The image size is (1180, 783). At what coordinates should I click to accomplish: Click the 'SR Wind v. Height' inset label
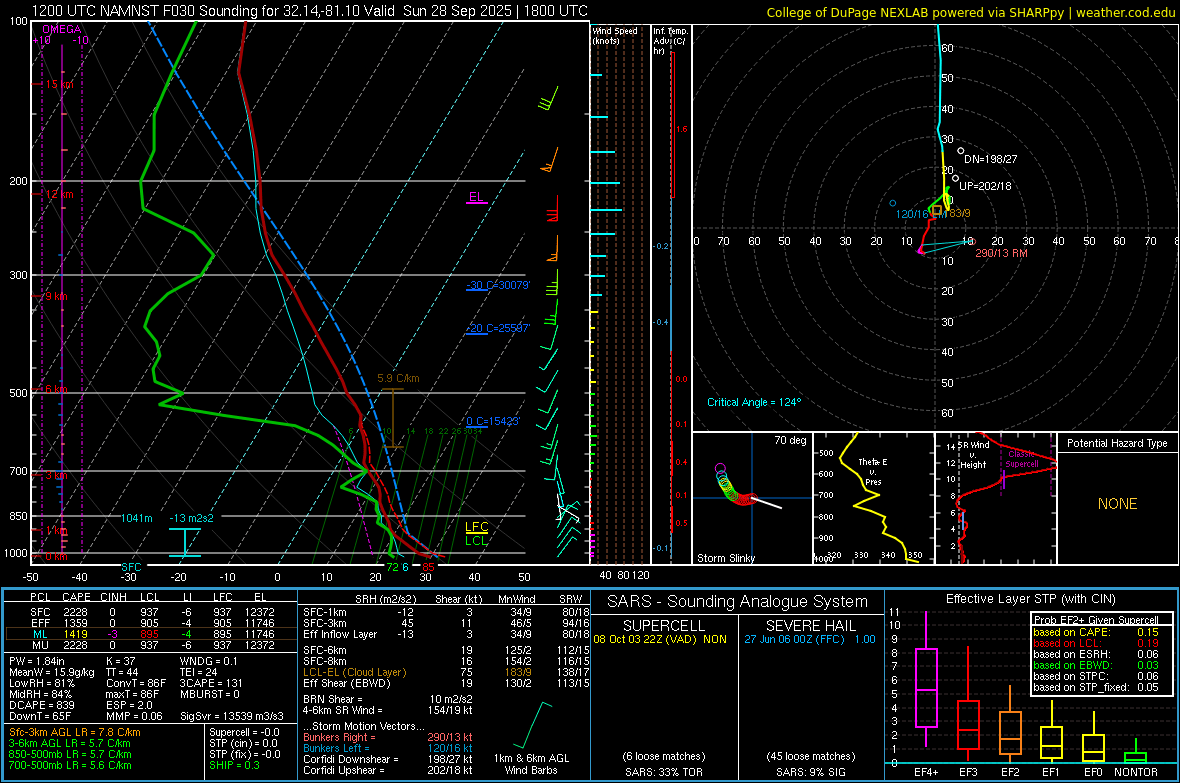[x=974, y=455]
